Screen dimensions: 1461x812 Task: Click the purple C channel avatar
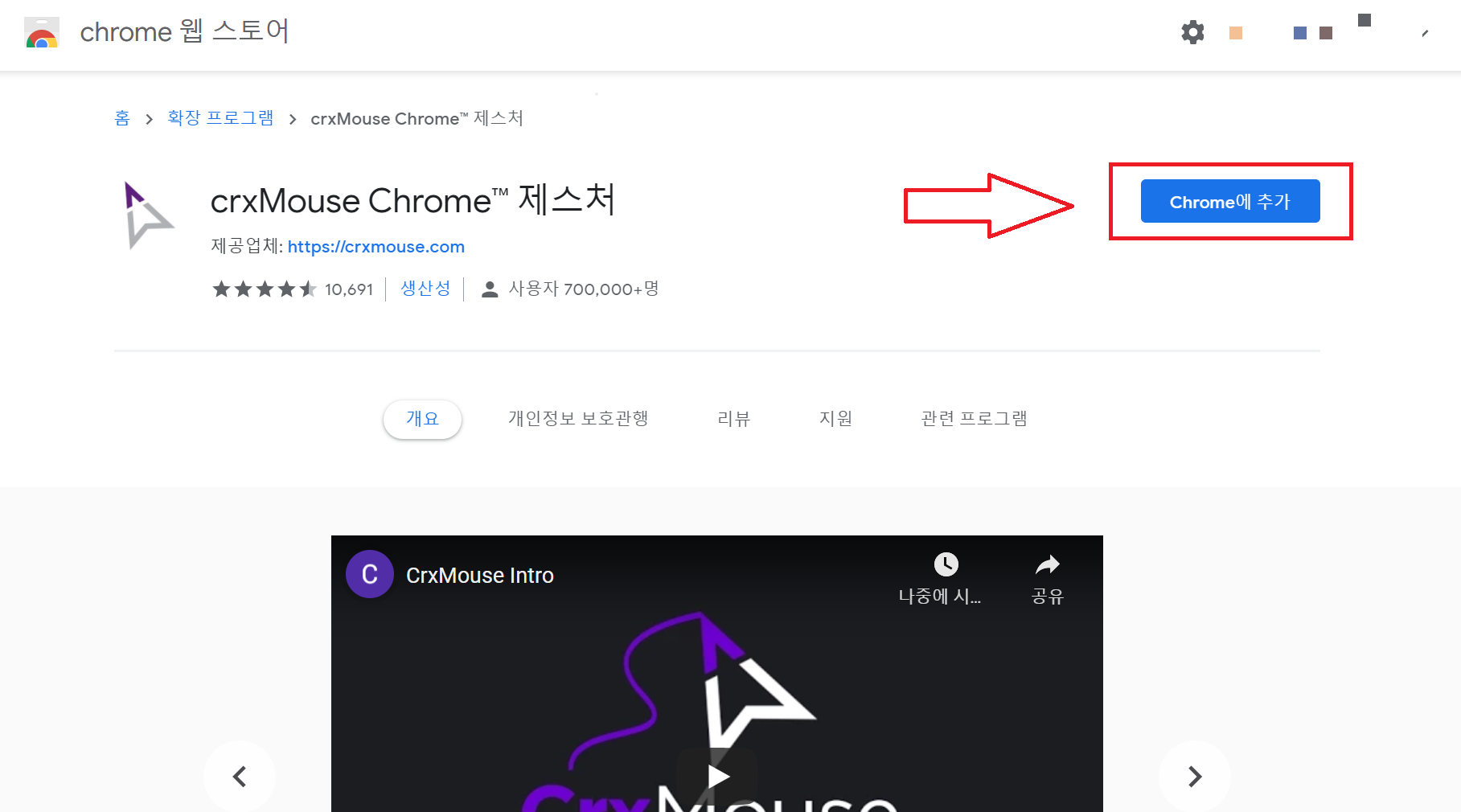(x=370, y=574)
